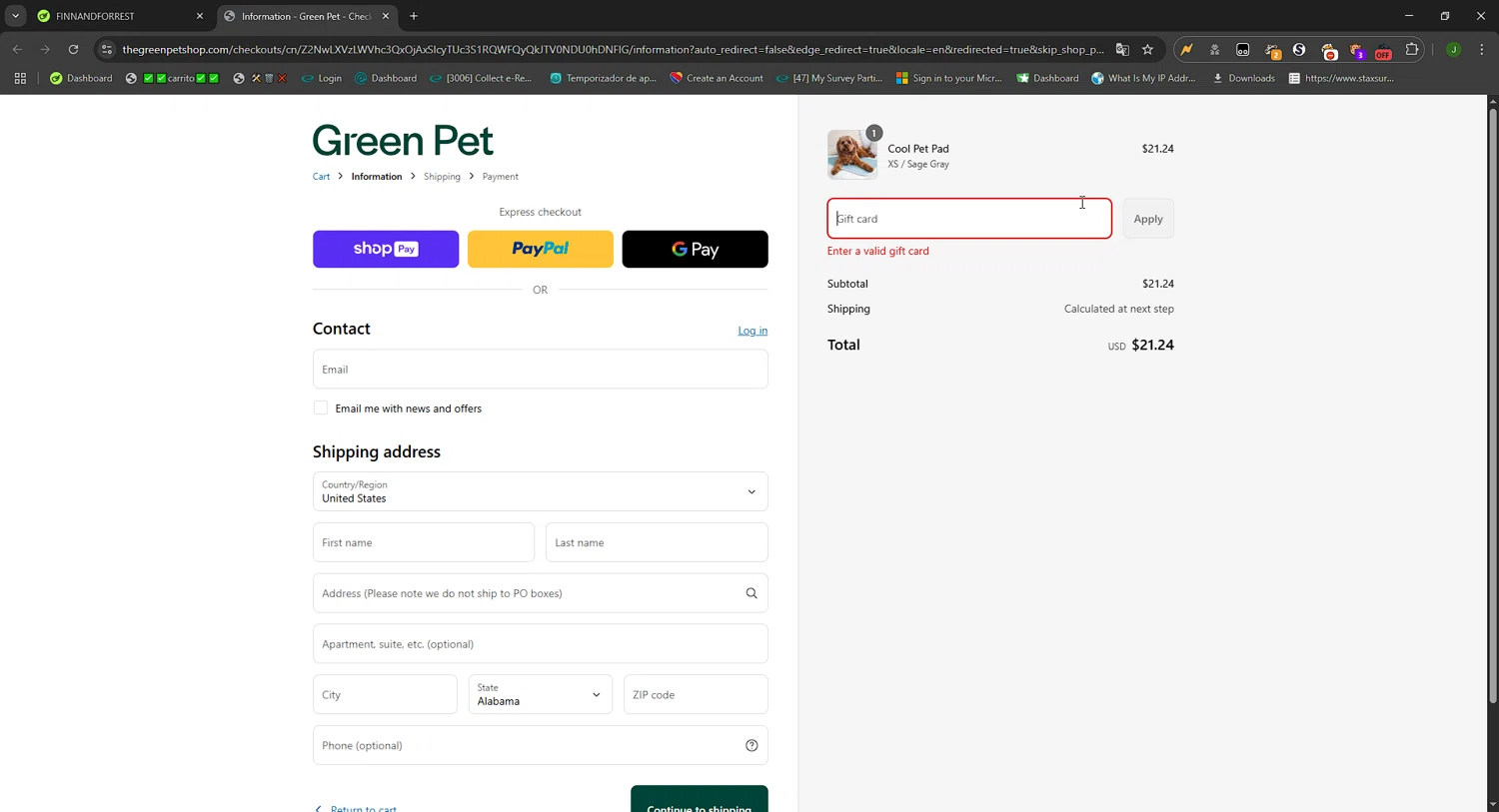The image size is (1499, 812).
Task: Open the My Survey Parti bookmark
Action: 829,78
